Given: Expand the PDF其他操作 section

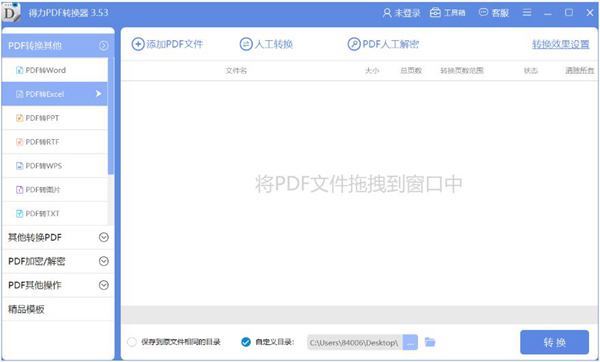Looking at the screenshot, I should click(104, 285).
